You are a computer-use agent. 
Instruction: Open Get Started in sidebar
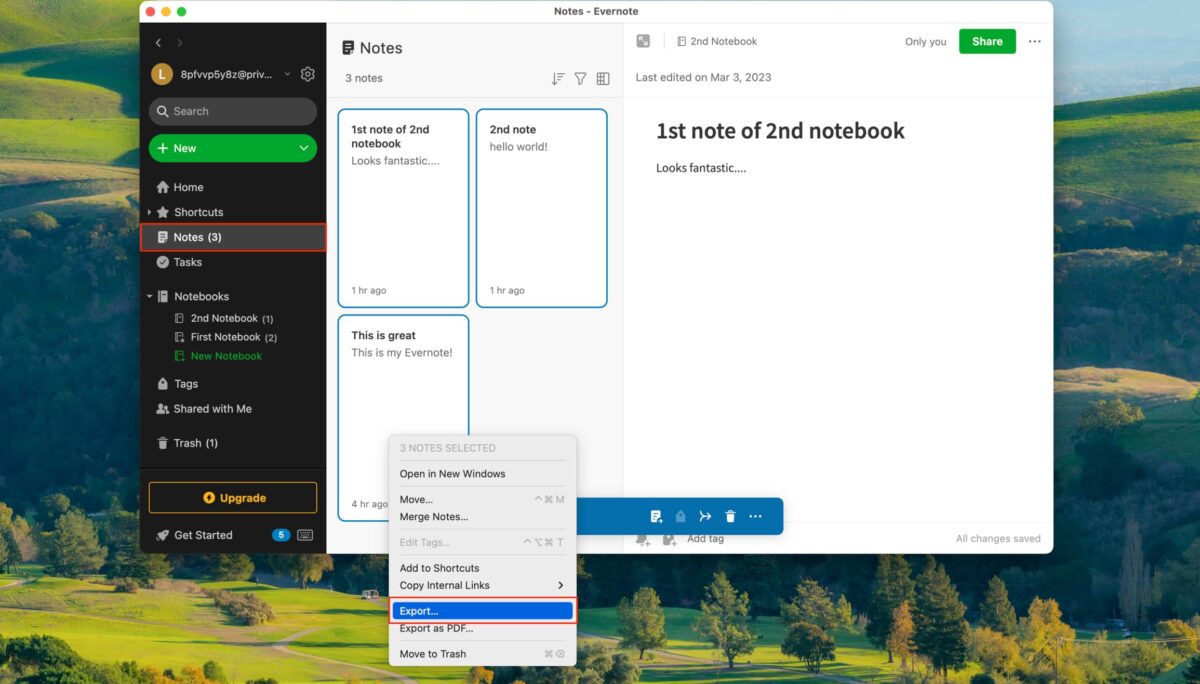(194, 535)
